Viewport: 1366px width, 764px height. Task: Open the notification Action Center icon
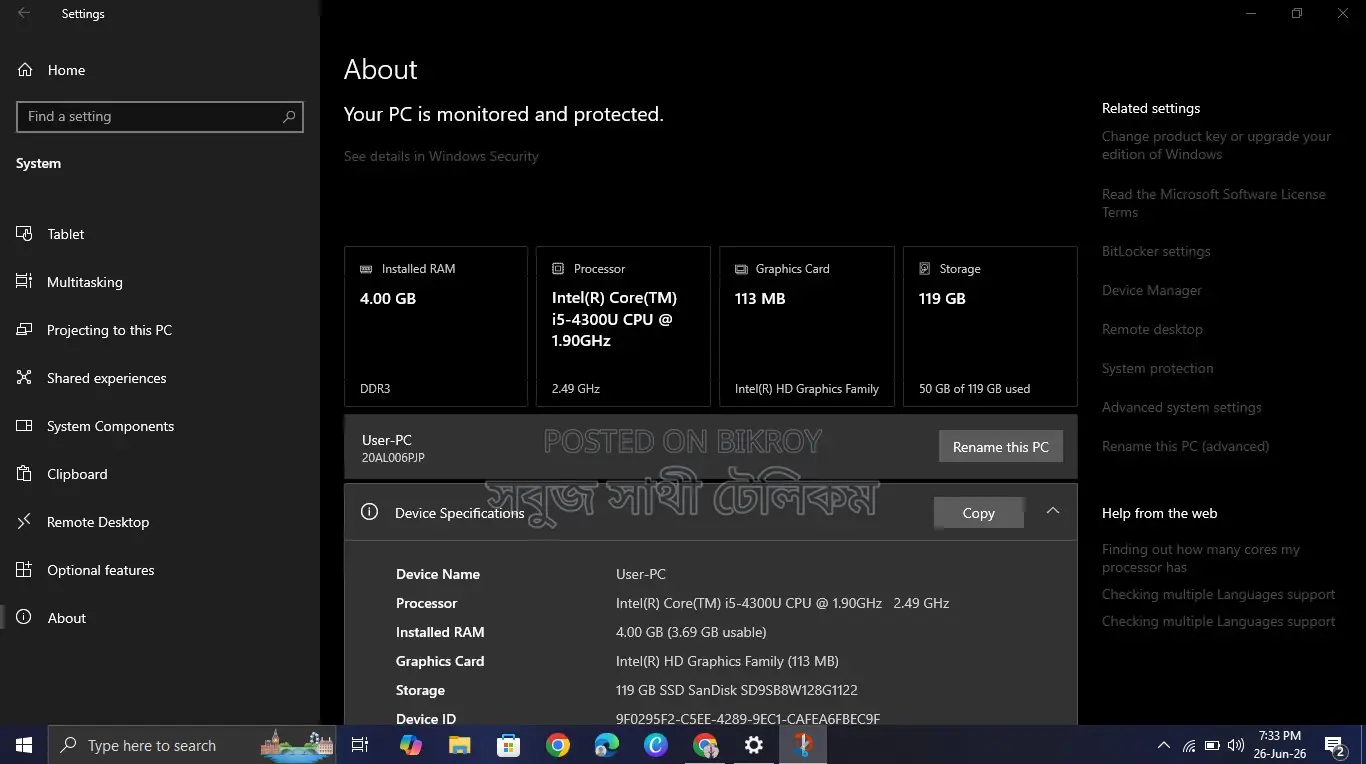[1334, 745]
